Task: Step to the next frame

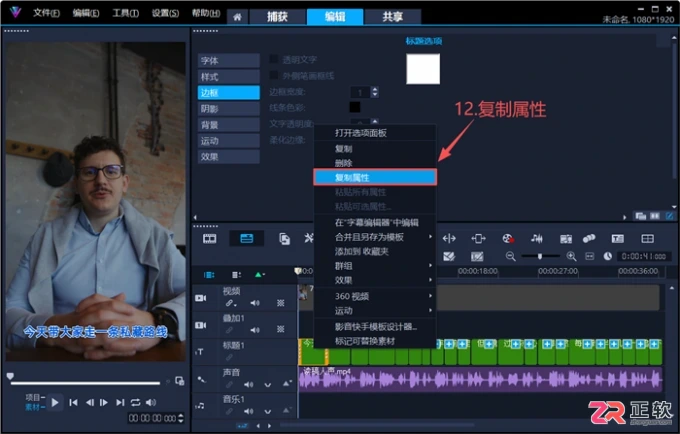Action: (x=104, y=402)
